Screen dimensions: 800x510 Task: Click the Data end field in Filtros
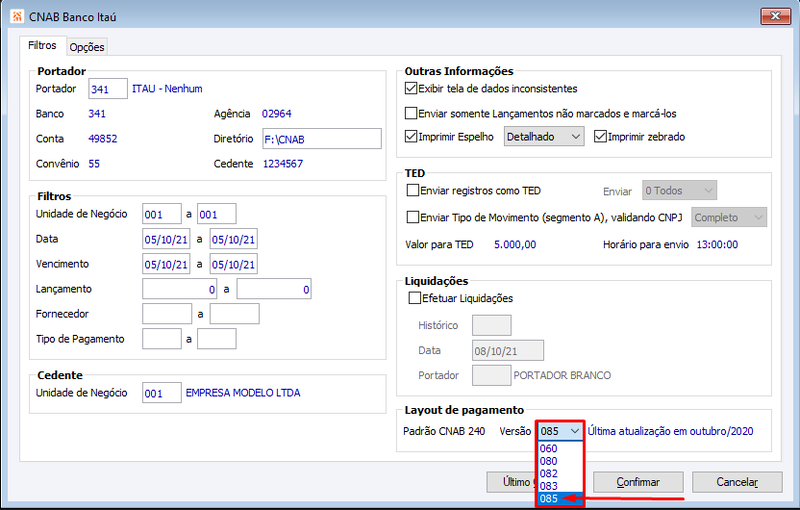point(234,239)
